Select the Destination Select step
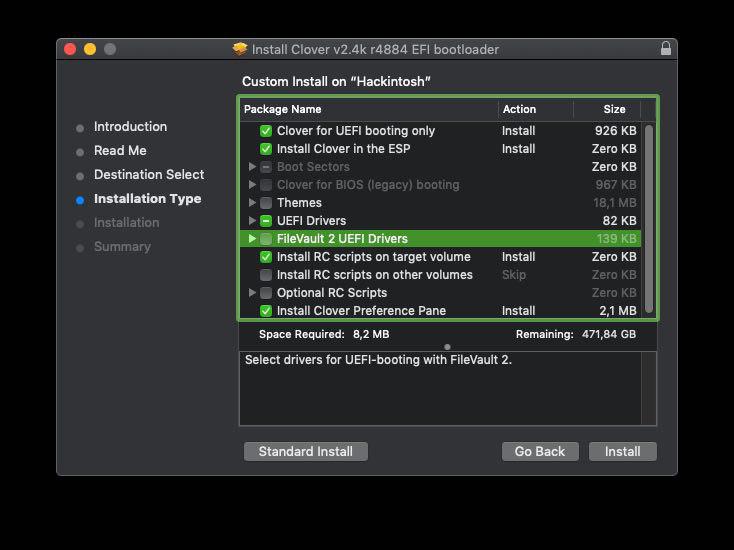734x550 pixels. 149,175
